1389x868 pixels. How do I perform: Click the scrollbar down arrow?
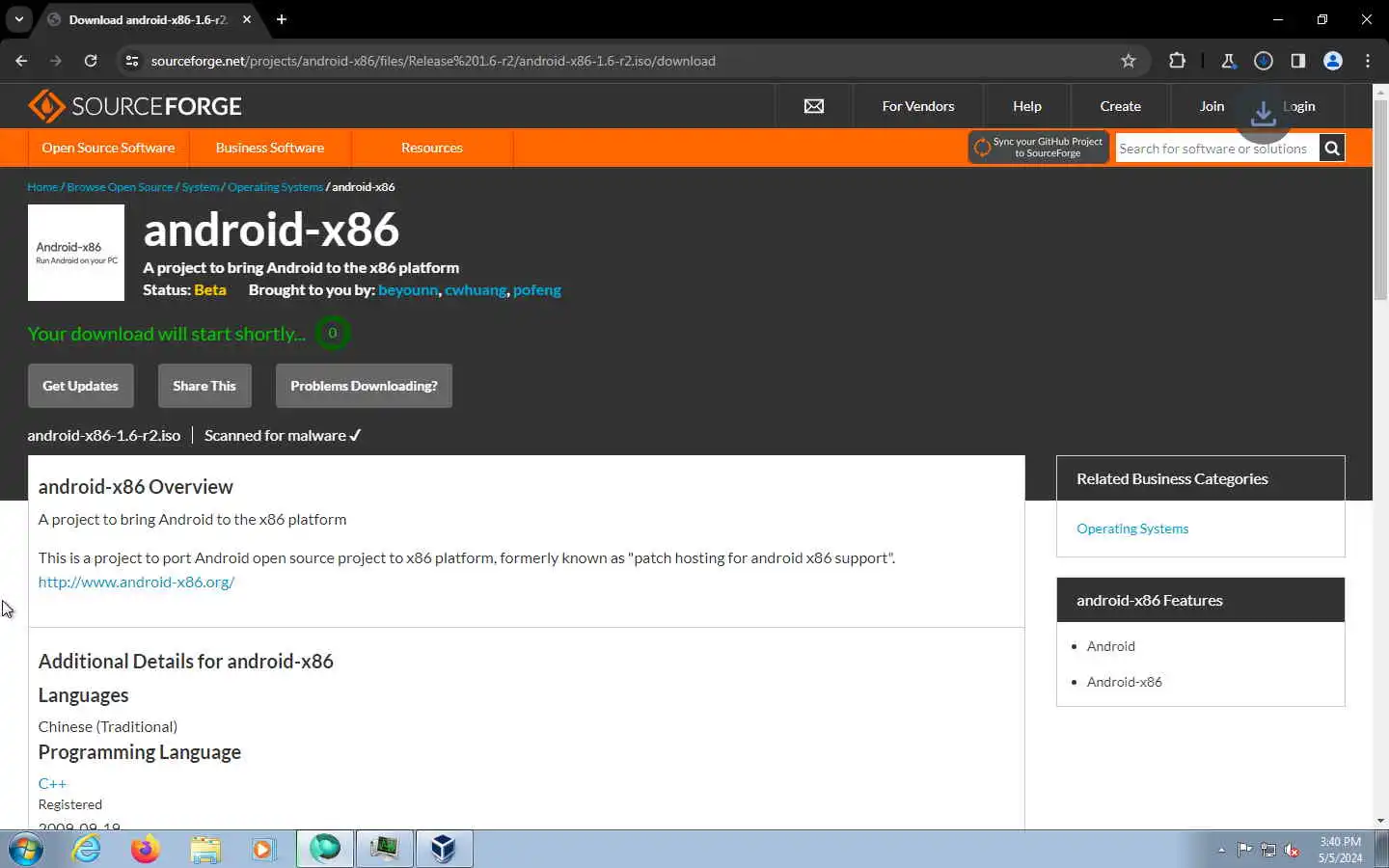coord(1380,821)
